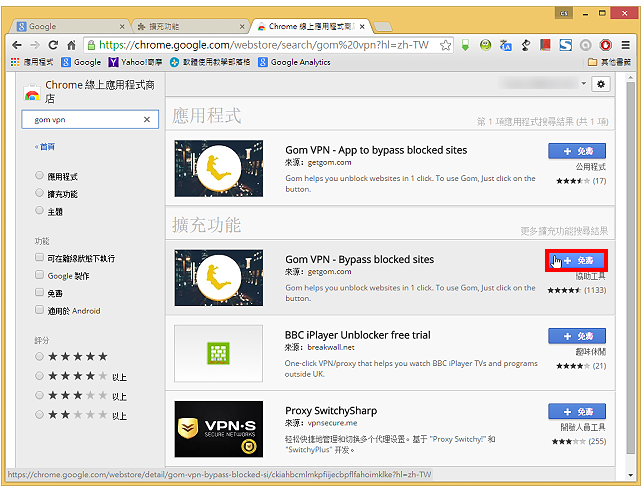Image resolution: width=644 pixels, height=489 pixels.
Task: Select the 應用程式 radio filter
Action: [x=39, y=175]
